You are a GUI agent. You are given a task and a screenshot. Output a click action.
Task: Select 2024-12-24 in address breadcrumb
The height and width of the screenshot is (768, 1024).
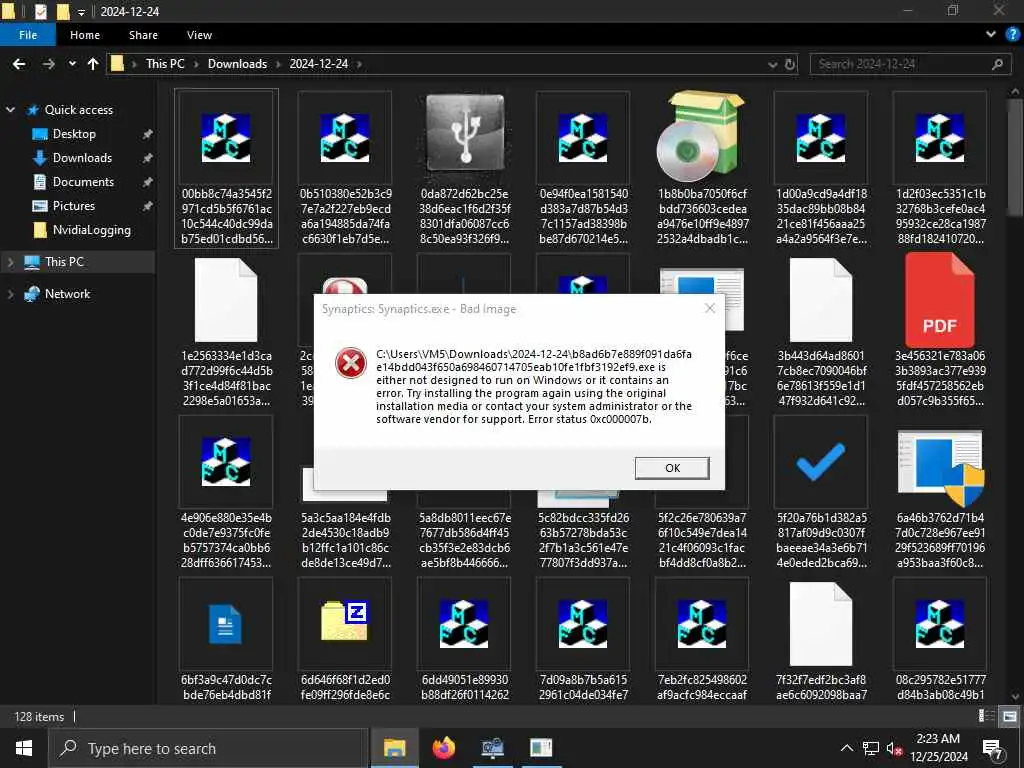pos(319,64)
